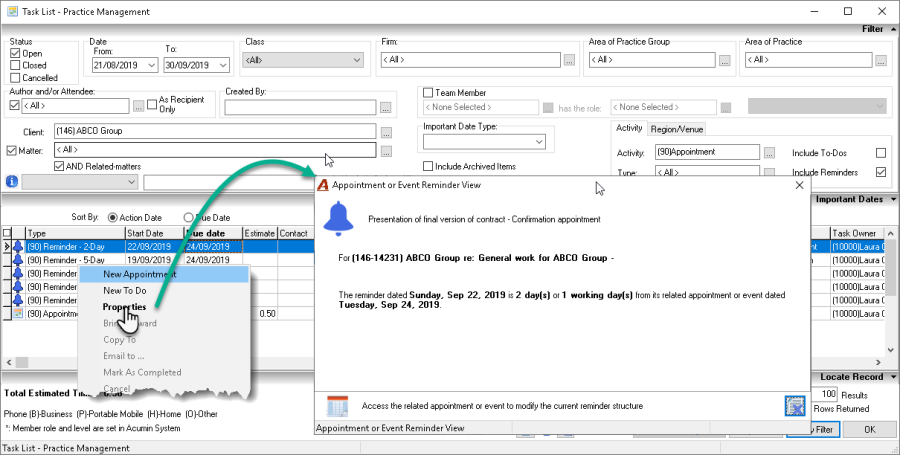Viewport: 900px width, 455px height.
Task: Expand the Locate Record panel
Action: point(893,377)
